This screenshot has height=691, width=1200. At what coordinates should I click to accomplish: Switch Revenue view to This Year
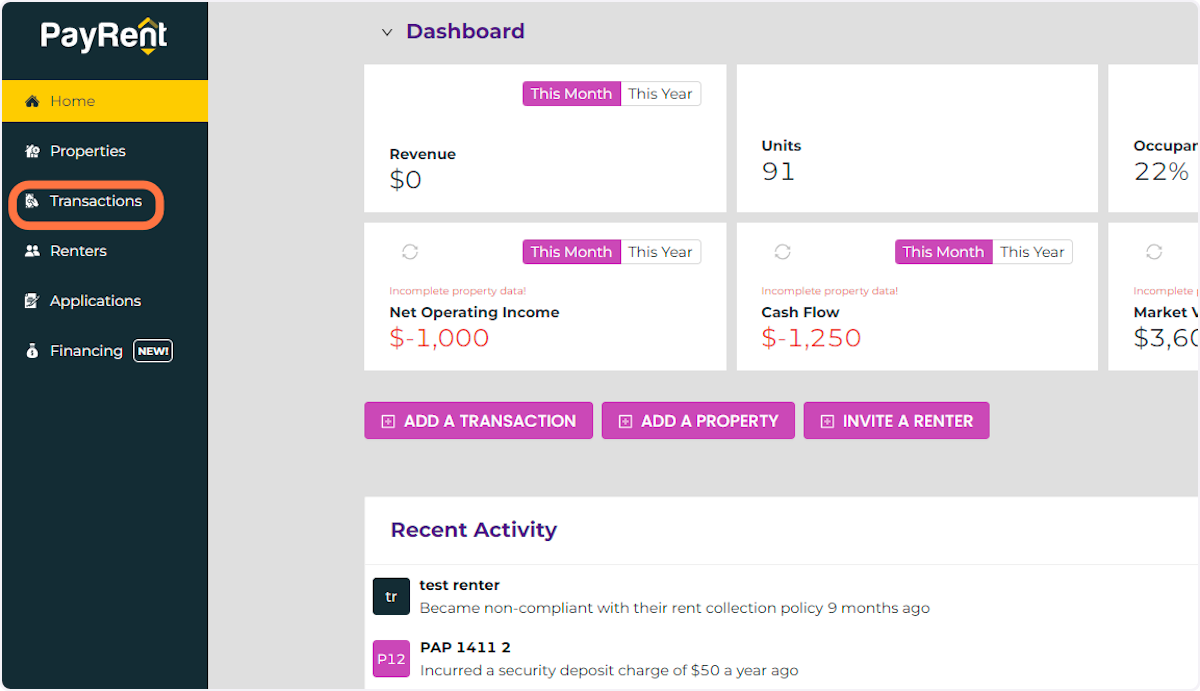(x=660, y=93)
